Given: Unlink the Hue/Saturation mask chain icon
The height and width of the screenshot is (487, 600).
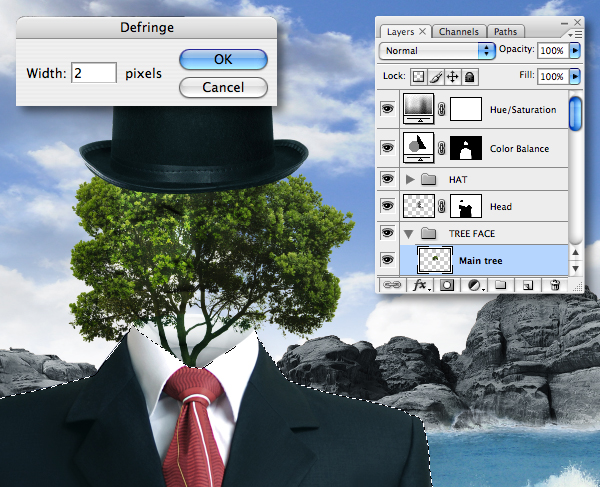Looking at the screenshot, I should tap(442, 109).
